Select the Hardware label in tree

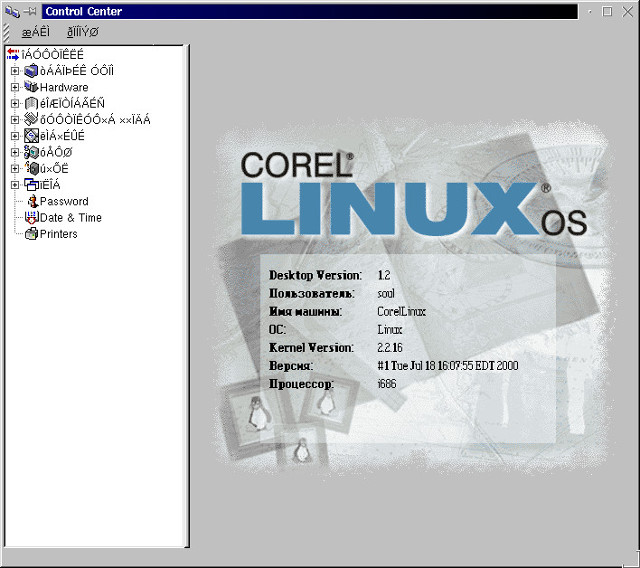click(x=64, y=87)
